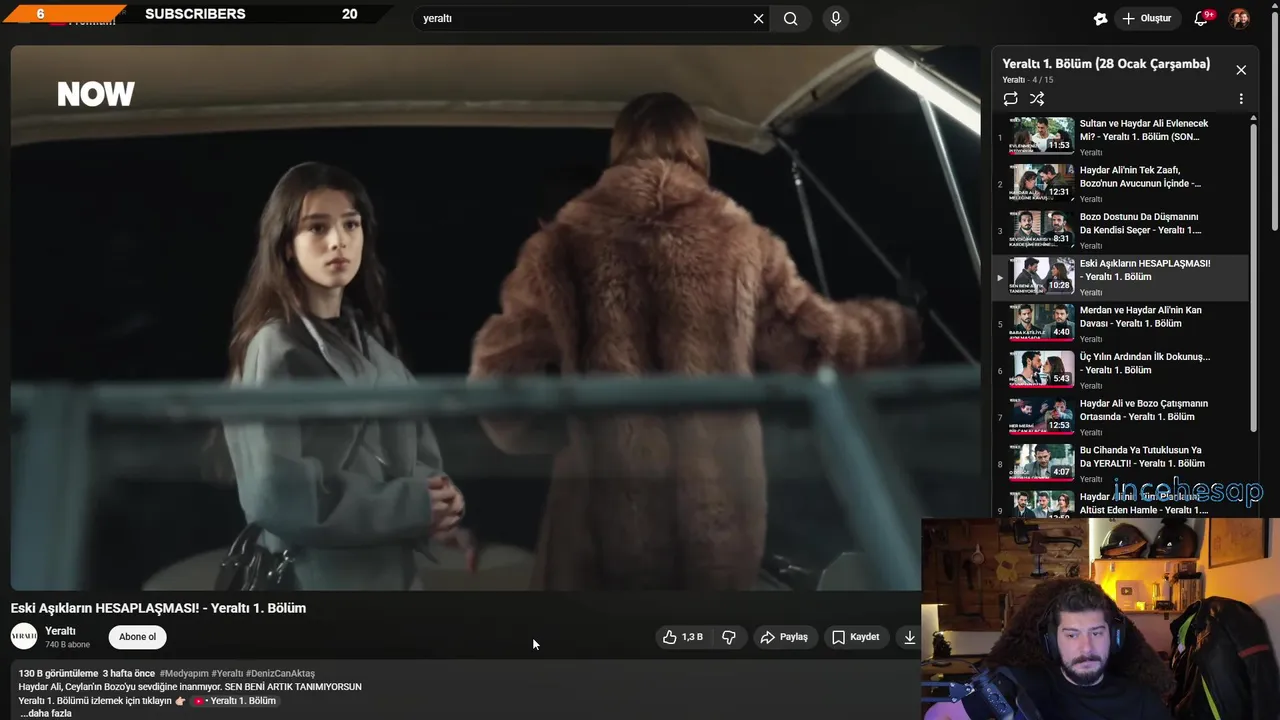1280x720 pixels.
Task: Close the playlist panel
Action: click(x=1241, y=70)
